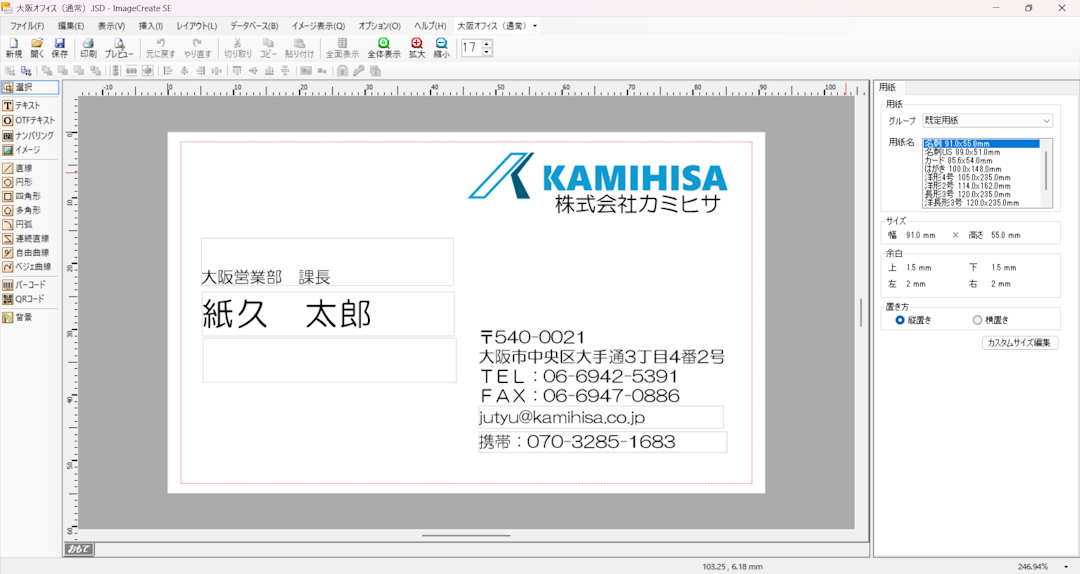
Task: Click the 拡大 (Zoom in) magnifier icon
Action: click(417, 48)
